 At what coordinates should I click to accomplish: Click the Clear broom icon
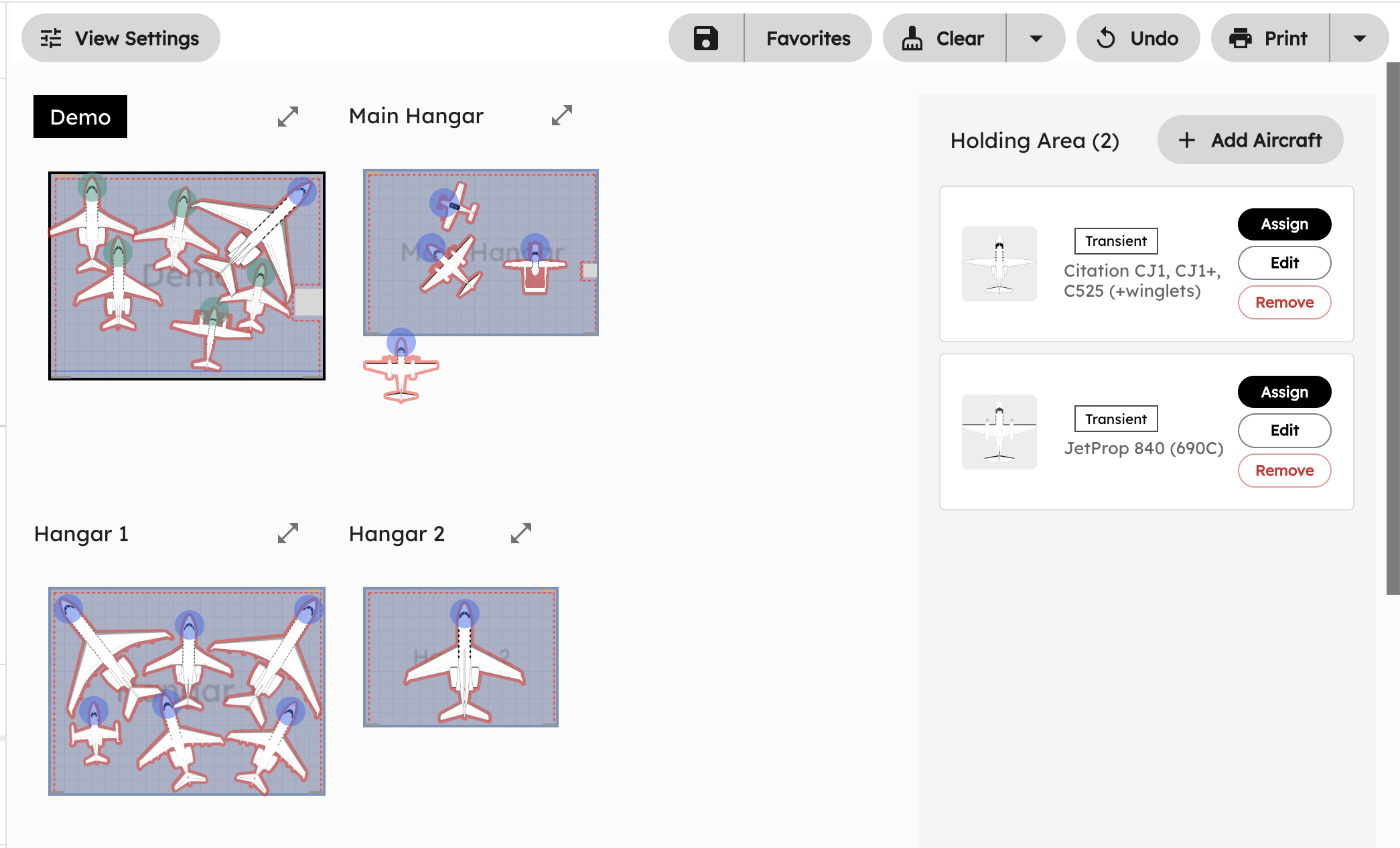click(912, 38)
